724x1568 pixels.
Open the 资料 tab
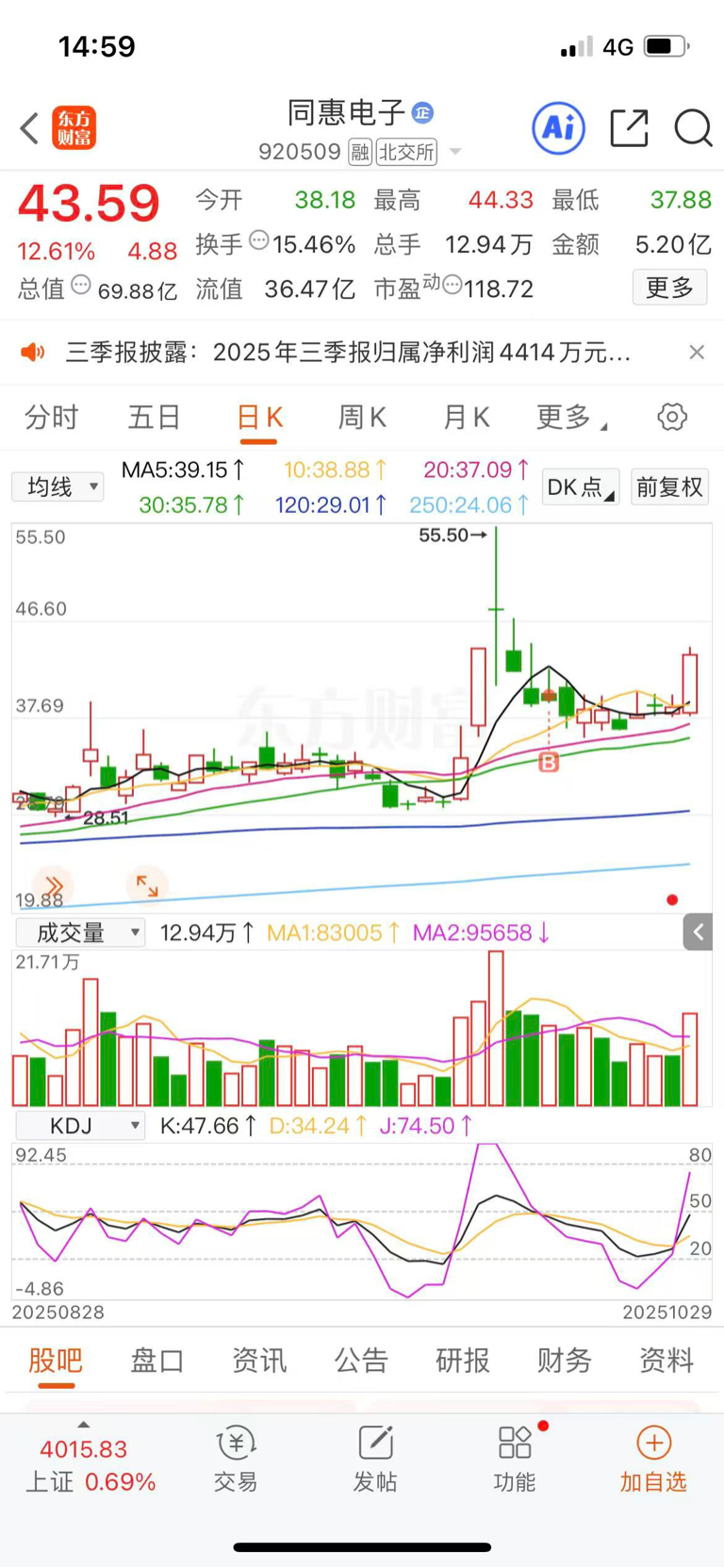pos(666,1360)
